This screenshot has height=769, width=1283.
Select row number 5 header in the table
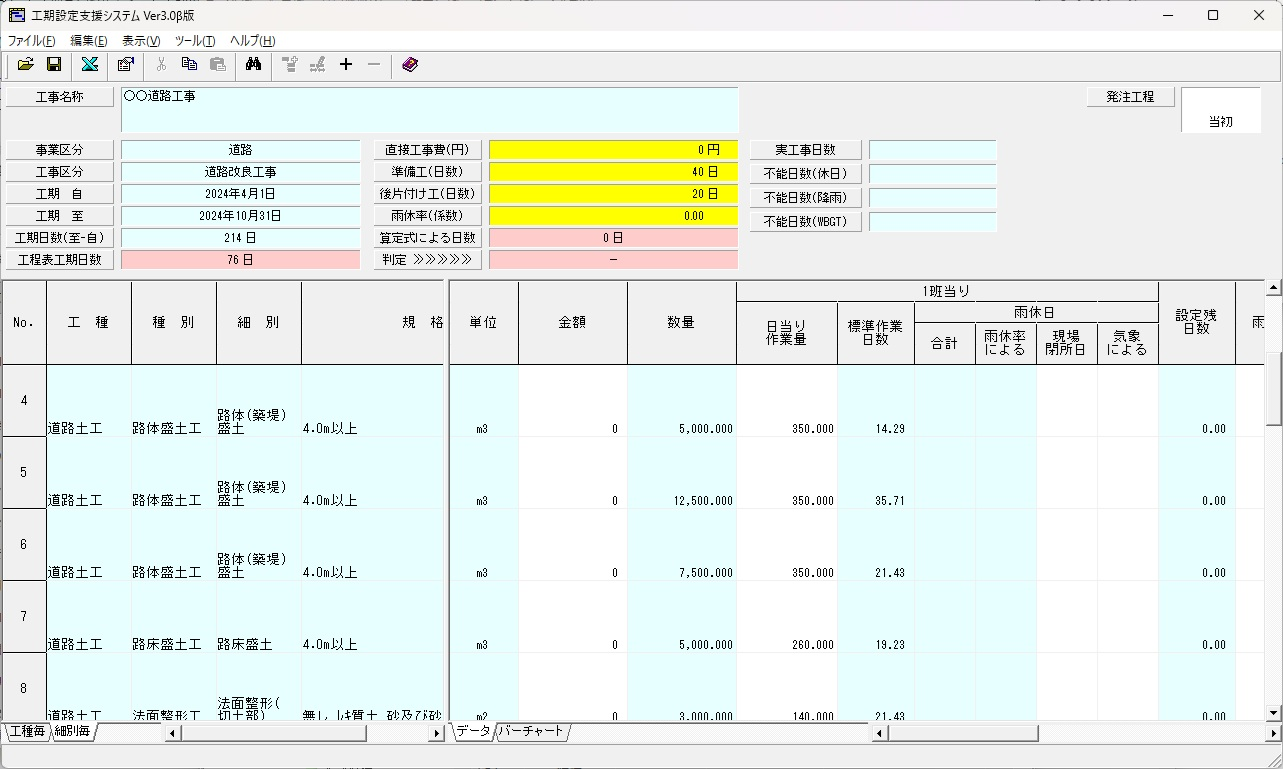[x=24, y=473]
